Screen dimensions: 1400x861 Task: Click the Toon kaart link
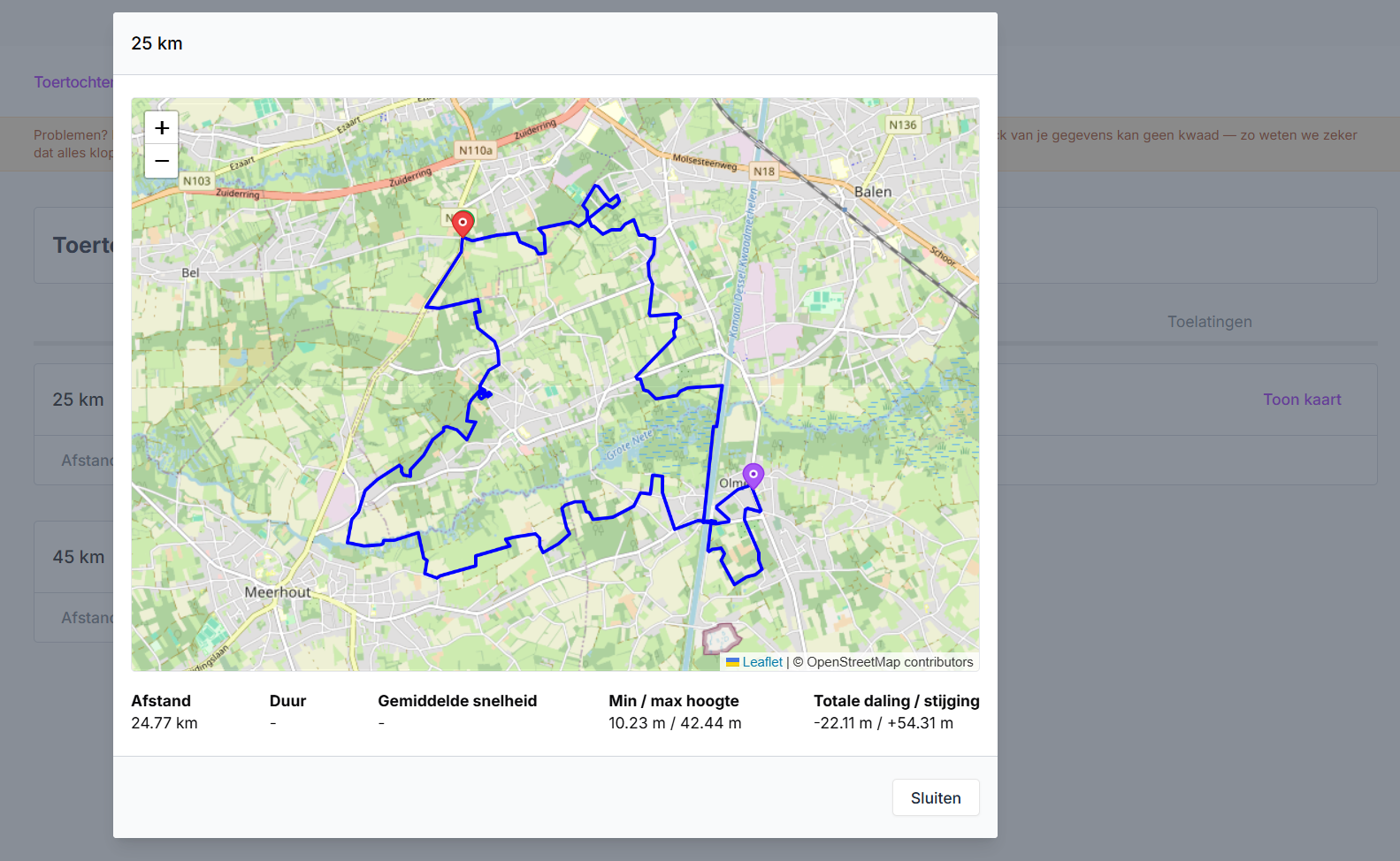point(1301,400)
